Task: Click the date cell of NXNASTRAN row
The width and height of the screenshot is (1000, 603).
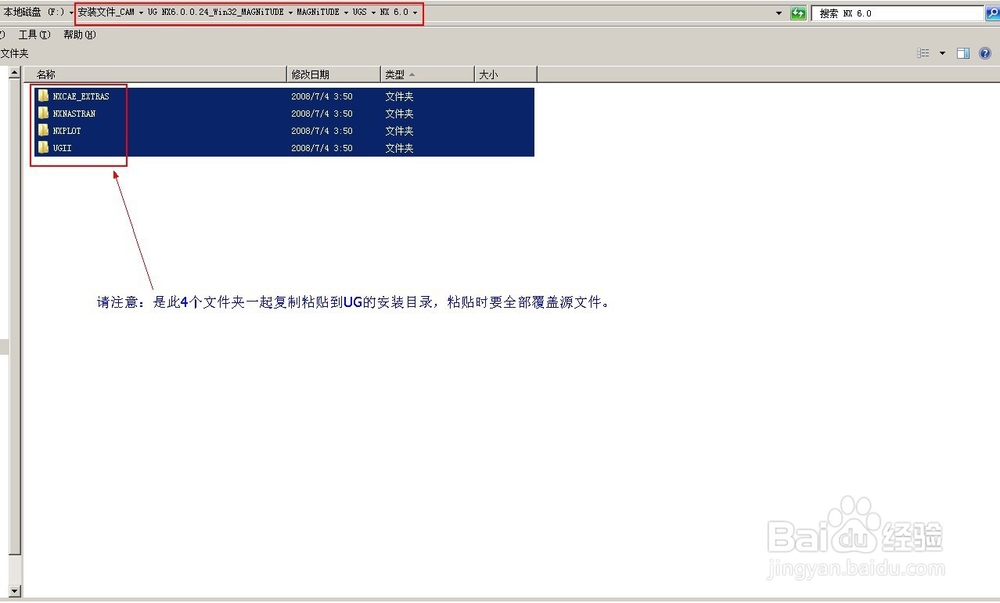Action: point(322,113)
